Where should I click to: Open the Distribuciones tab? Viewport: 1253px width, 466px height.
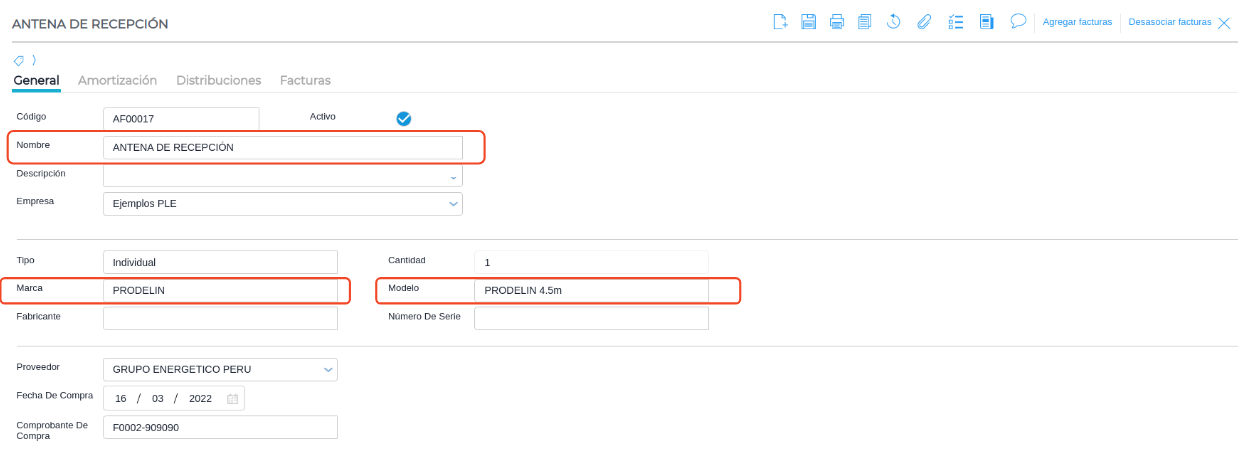tap(218, 80)
